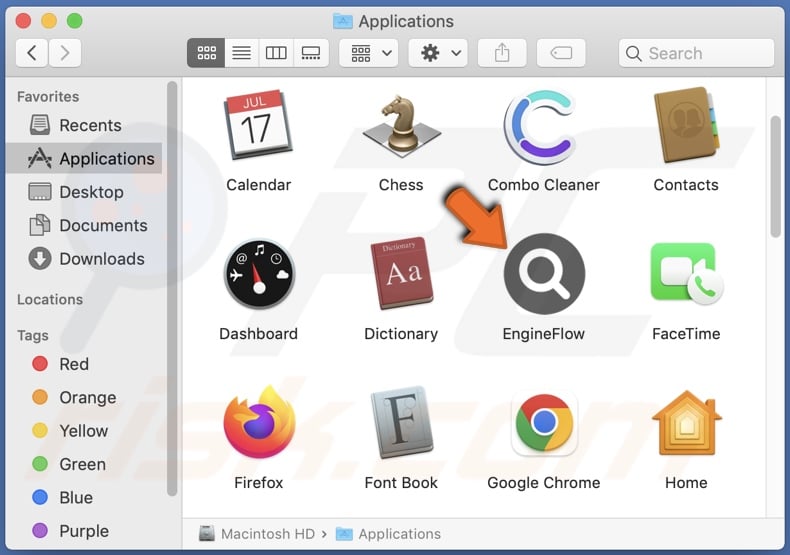
Task: Open the group-by arrangement dropdown
Action: click(369, 53)
